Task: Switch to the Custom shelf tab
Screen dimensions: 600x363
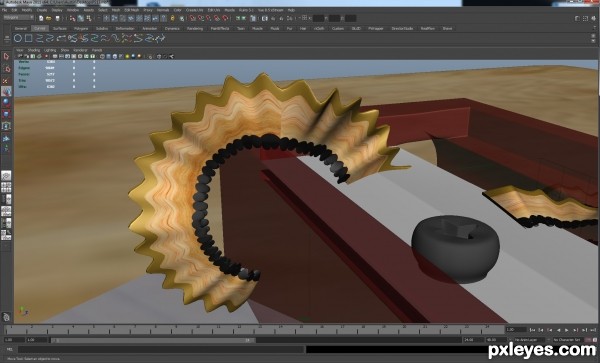Action: (338, 28)
